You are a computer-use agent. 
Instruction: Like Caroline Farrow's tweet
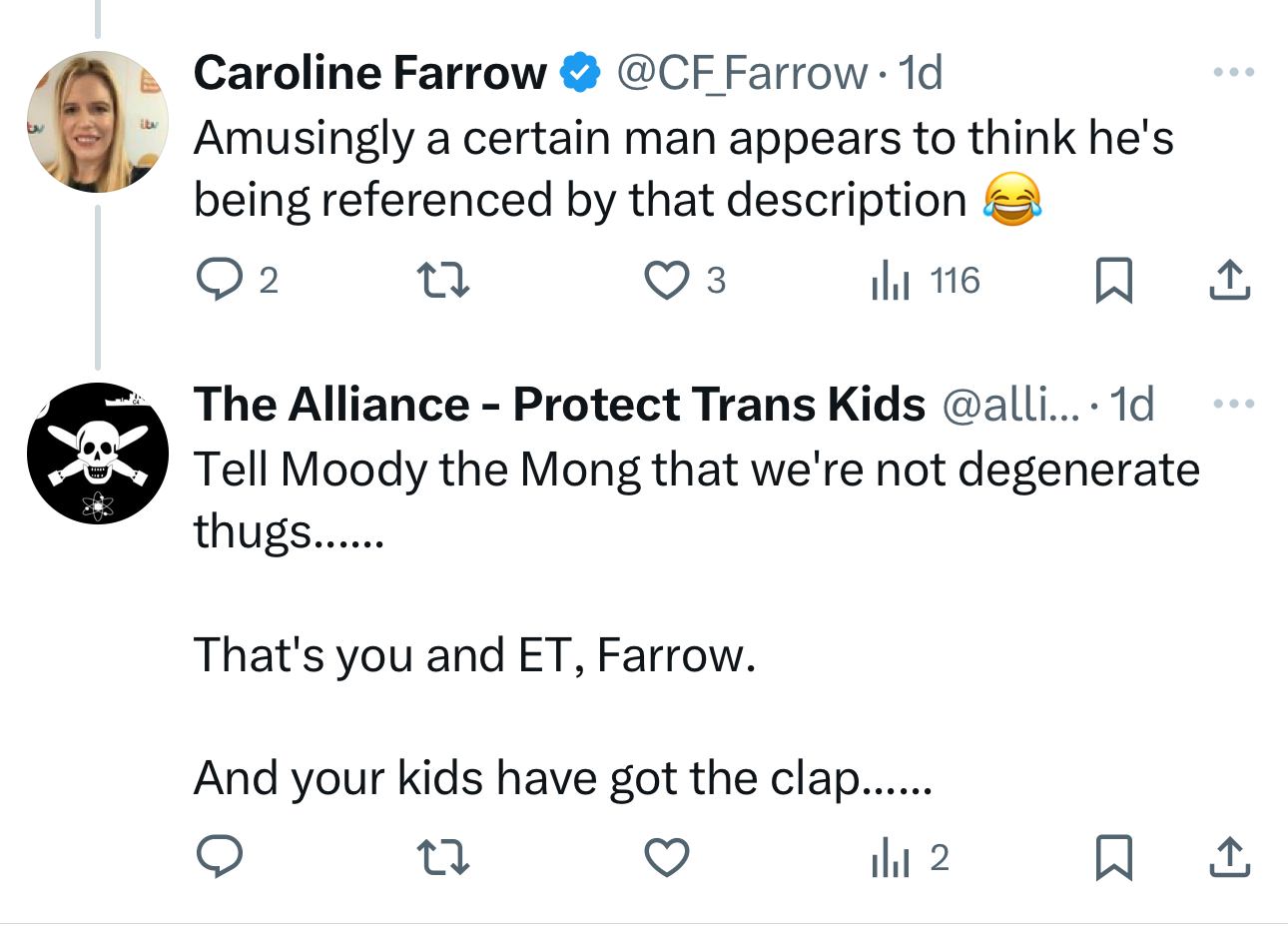666,280
